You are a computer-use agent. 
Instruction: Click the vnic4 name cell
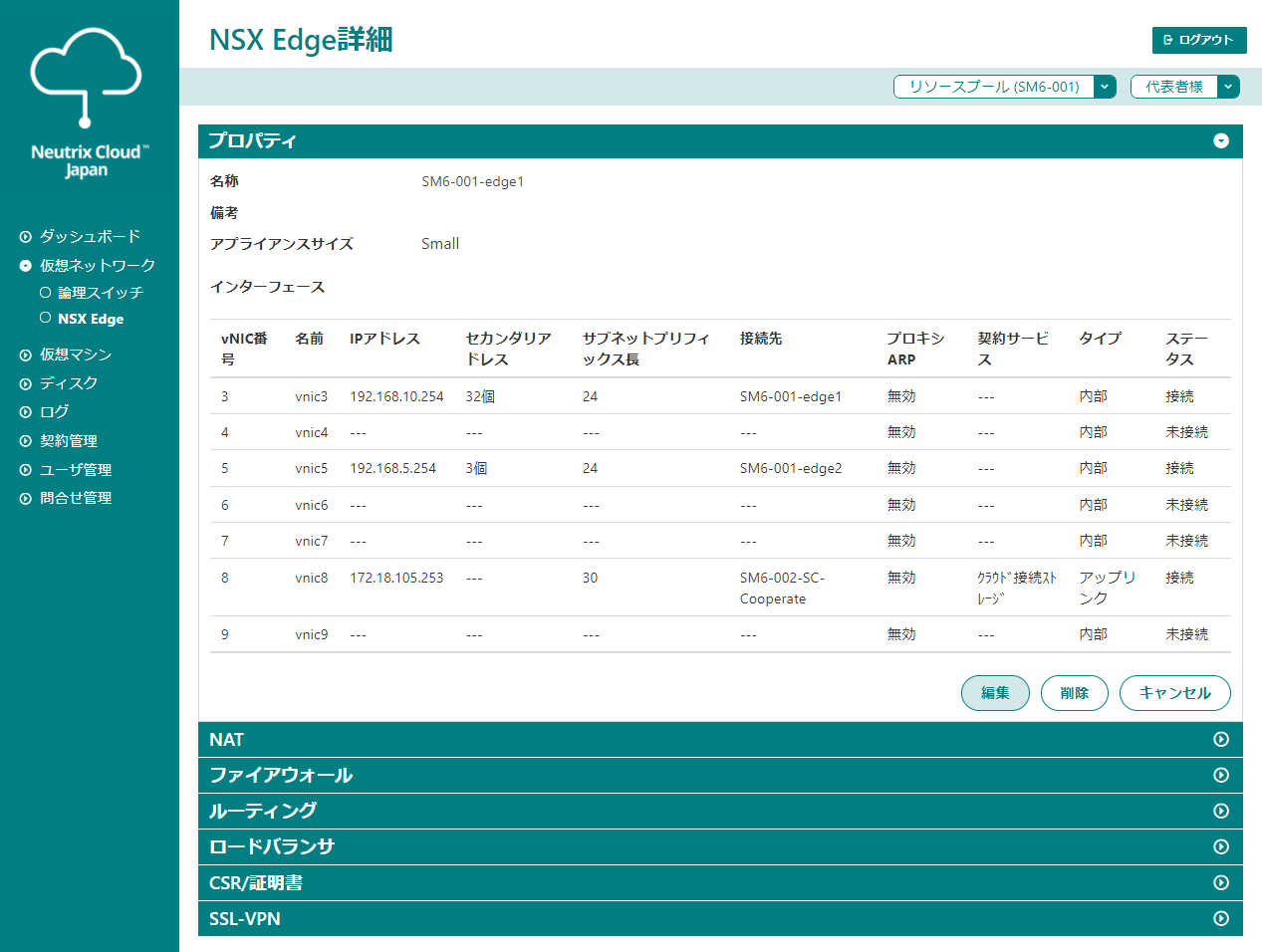point(312,432)
